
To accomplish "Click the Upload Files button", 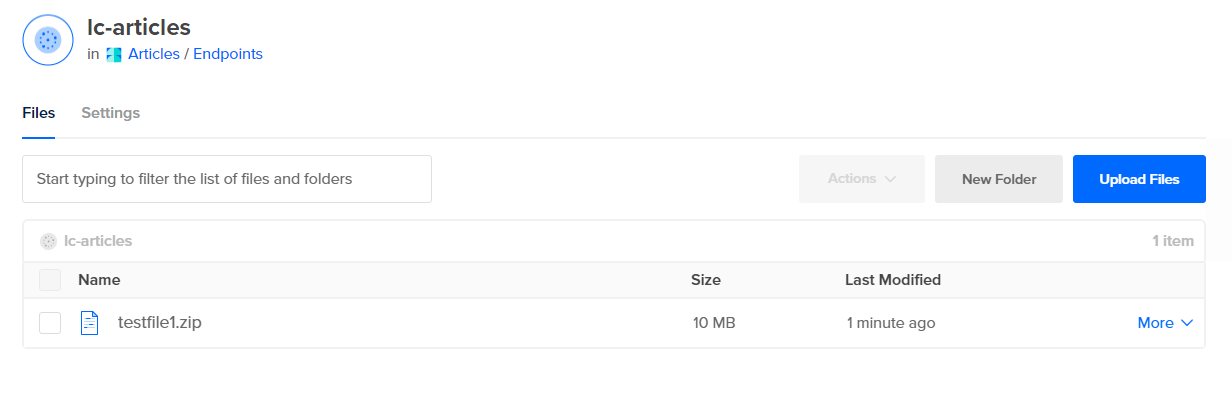I will 1139,179.
